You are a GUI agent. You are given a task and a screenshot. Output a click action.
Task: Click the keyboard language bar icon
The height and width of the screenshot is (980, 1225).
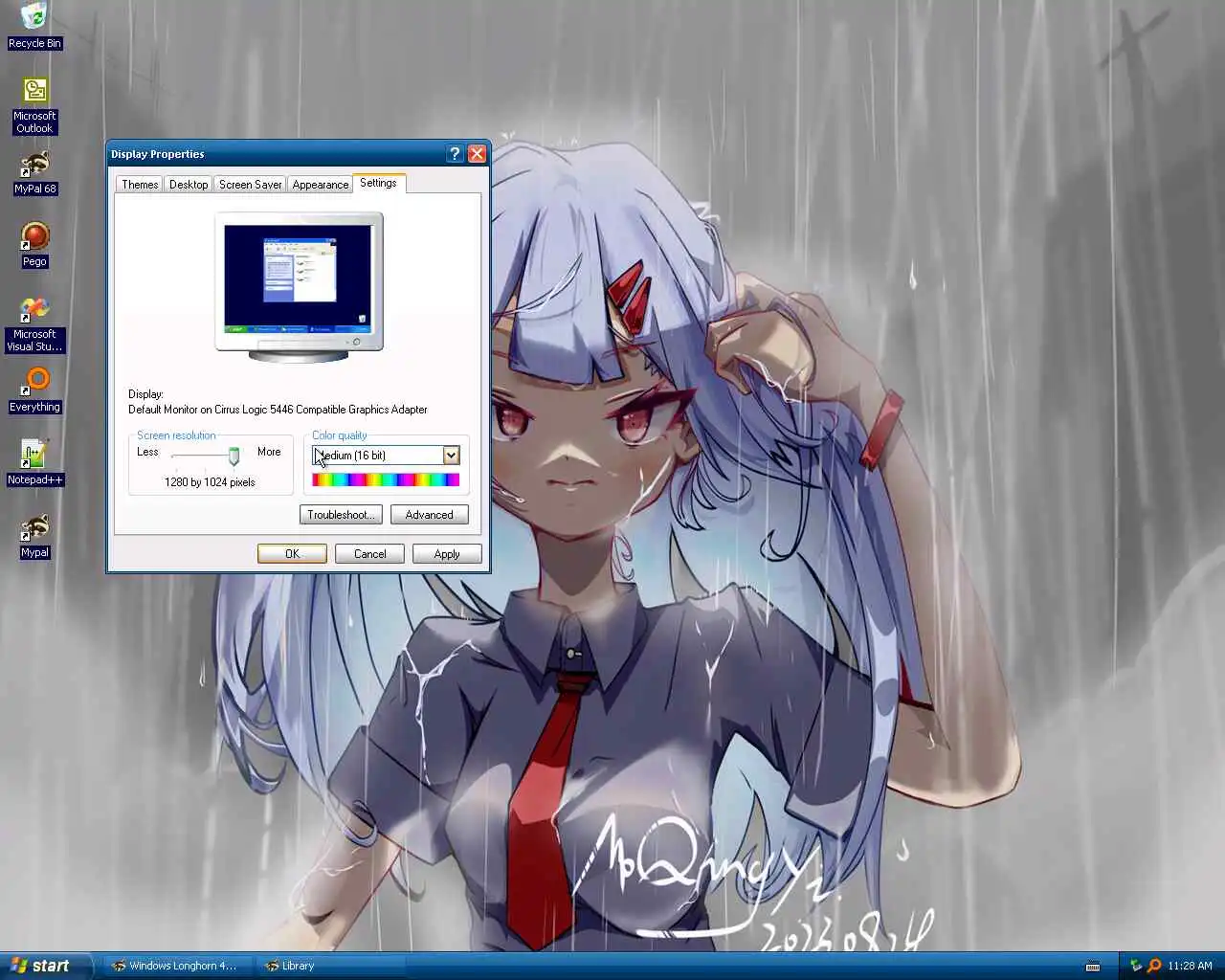tap(1093, 967)
